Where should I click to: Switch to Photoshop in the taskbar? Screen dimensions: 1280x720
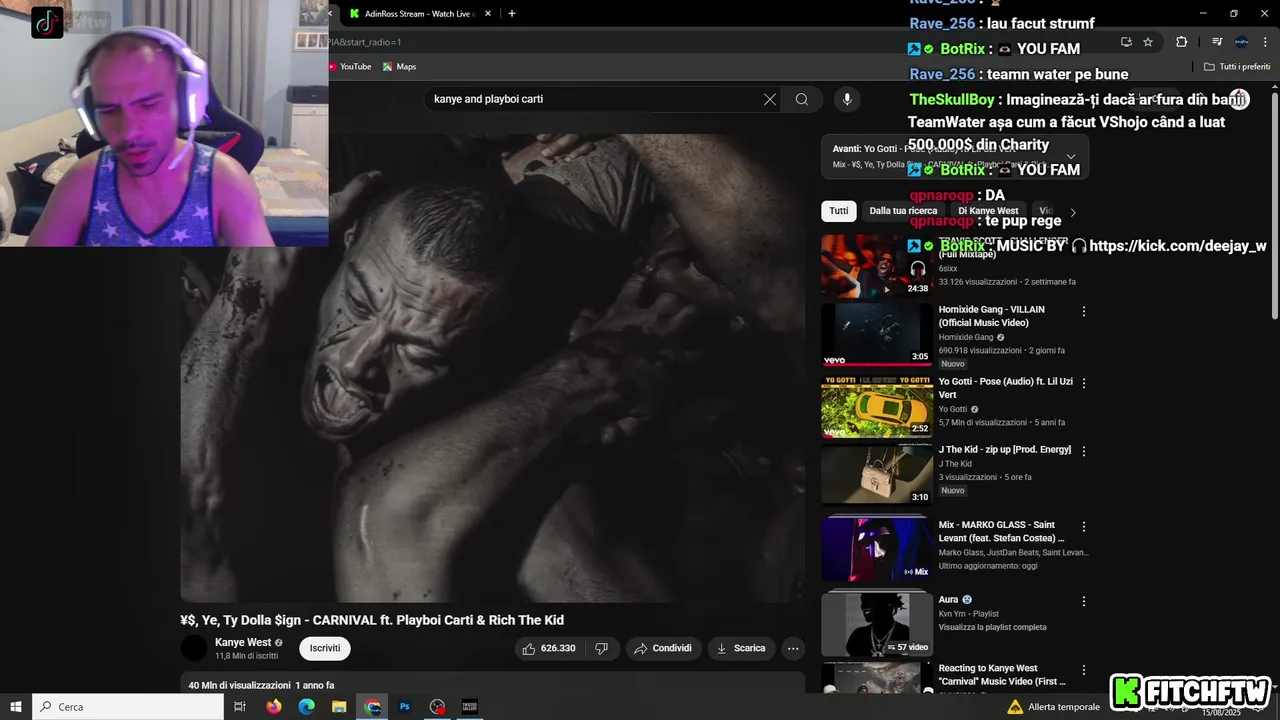tap(405, 706)
